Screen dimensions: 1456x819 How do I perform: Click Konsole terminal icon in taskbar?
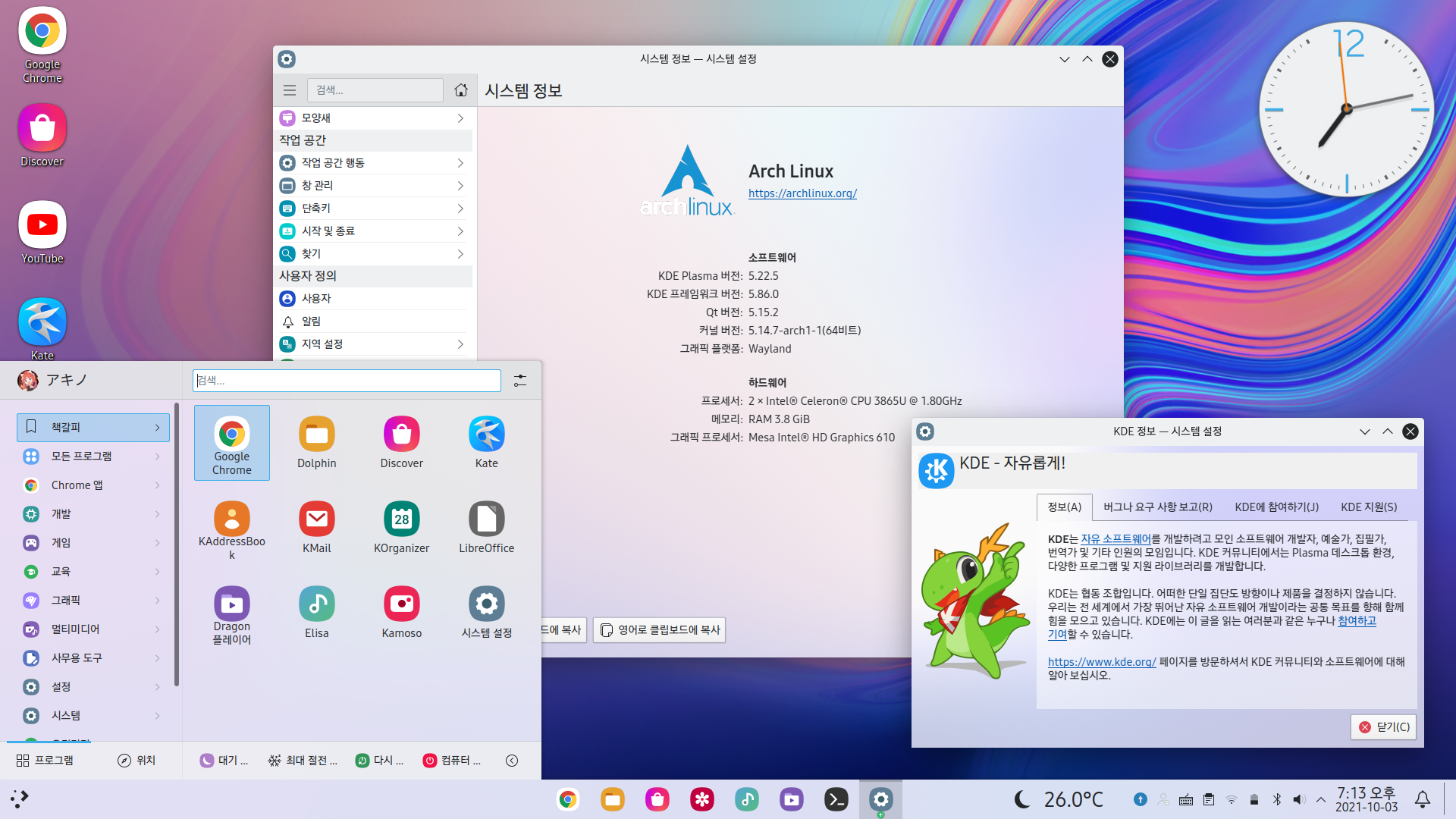point(836,799)
